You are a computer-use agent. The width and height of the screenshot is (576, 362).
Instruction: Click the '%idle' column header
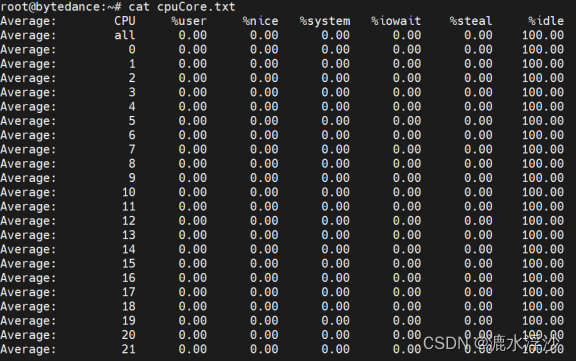coord(546,21)
